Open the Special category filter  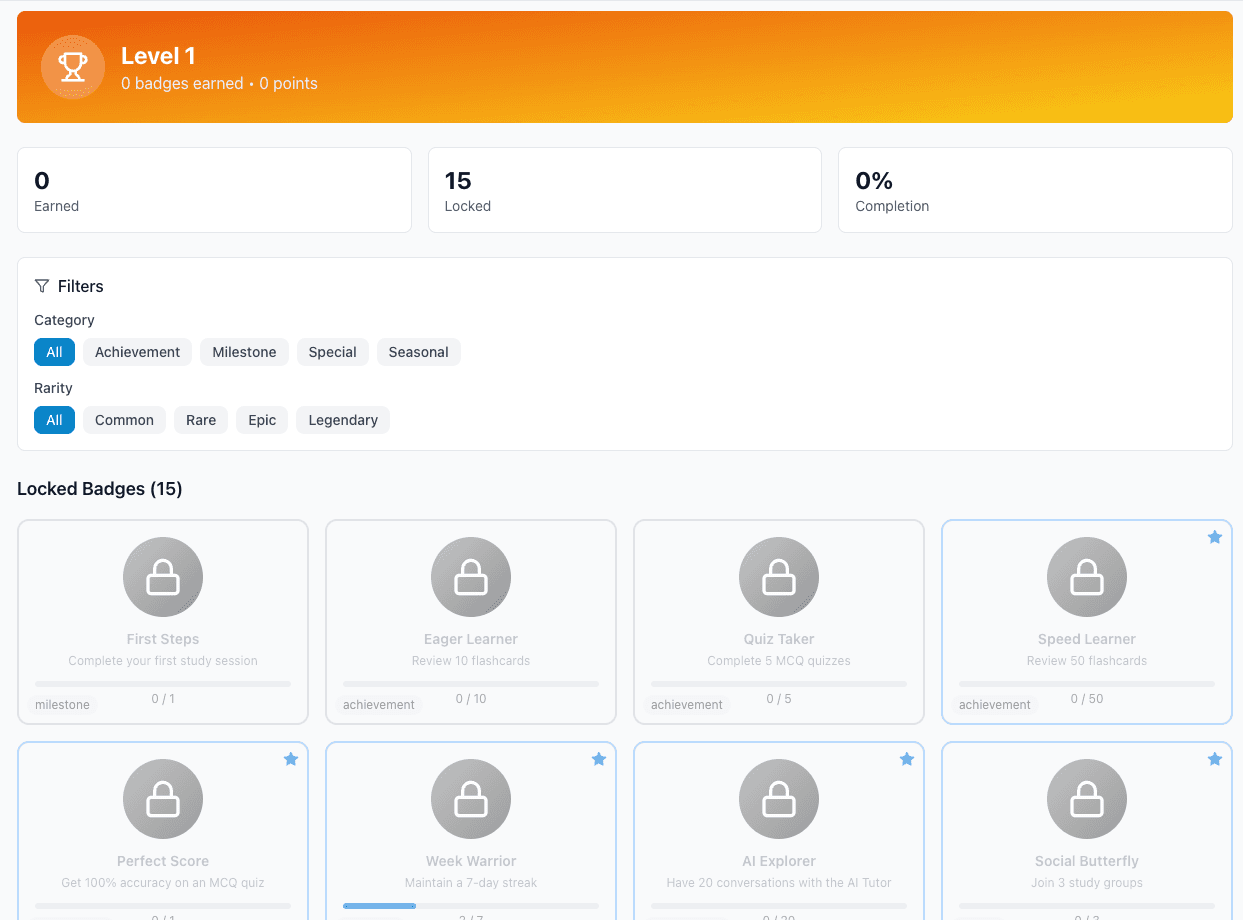click(332, 352)
